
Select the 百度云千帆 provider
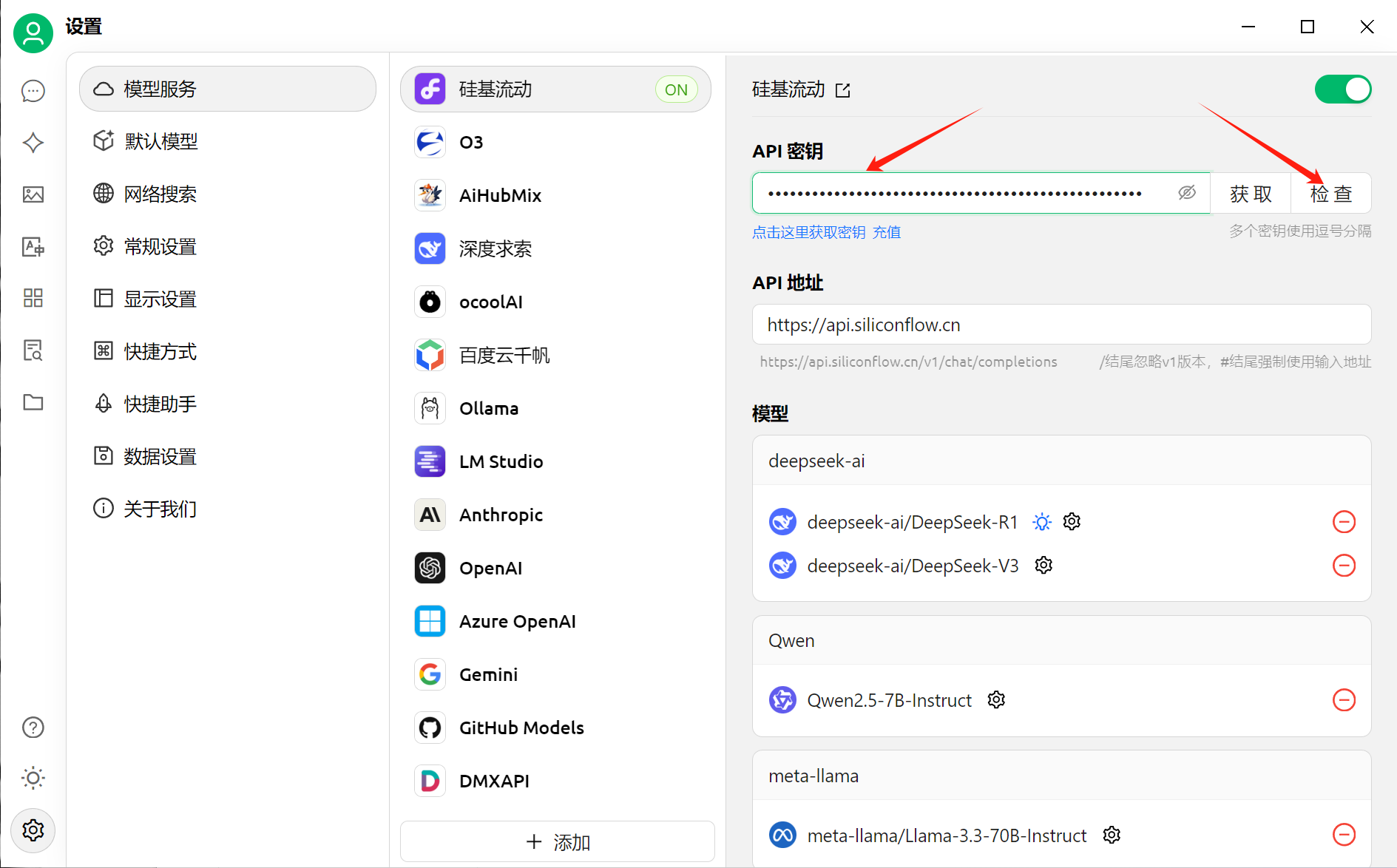[556, 355]
